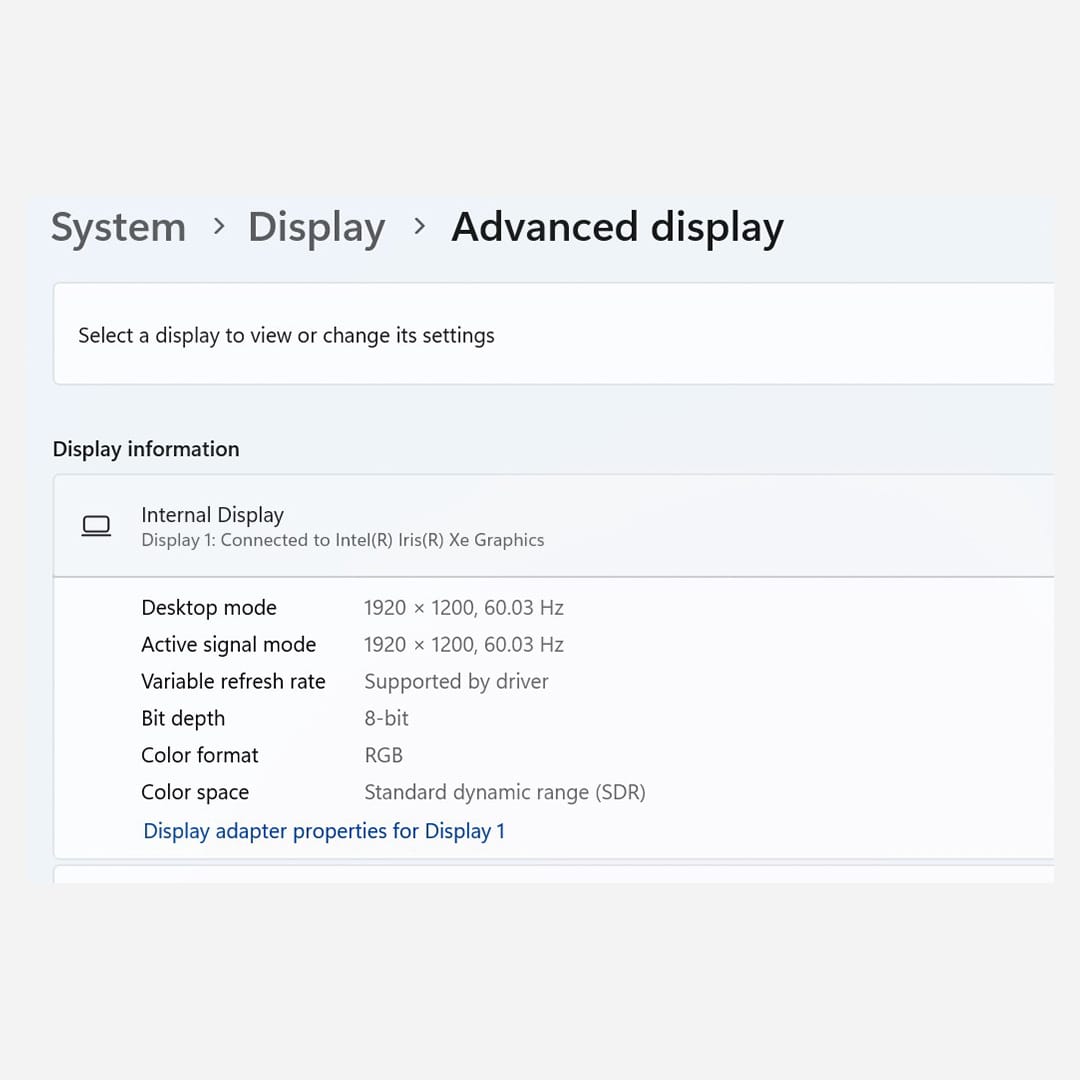The image size is (1080, 1080).
Task: Click the chevron between System and Display
Action: point(219,227)
